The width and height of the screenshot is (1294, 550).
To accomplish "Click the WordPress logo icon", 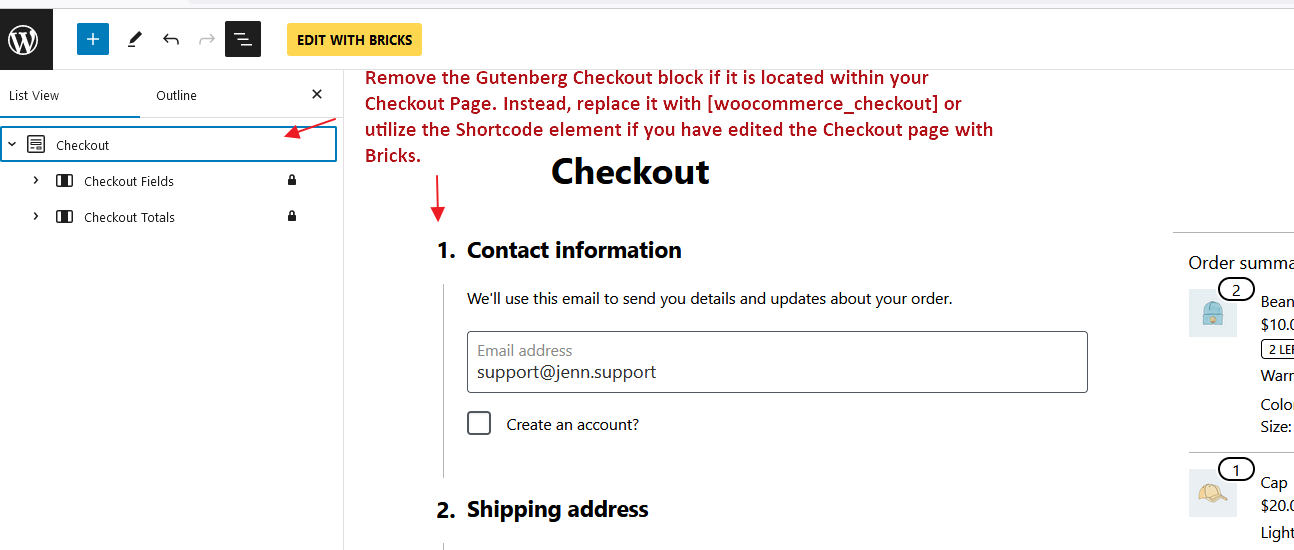I will 26,39.
